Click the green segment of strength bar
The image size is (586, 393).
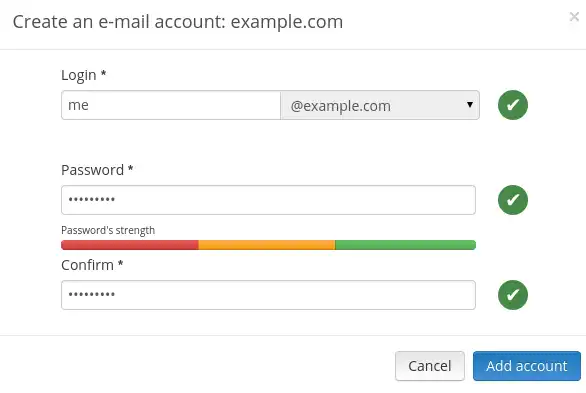coord(405,245)
